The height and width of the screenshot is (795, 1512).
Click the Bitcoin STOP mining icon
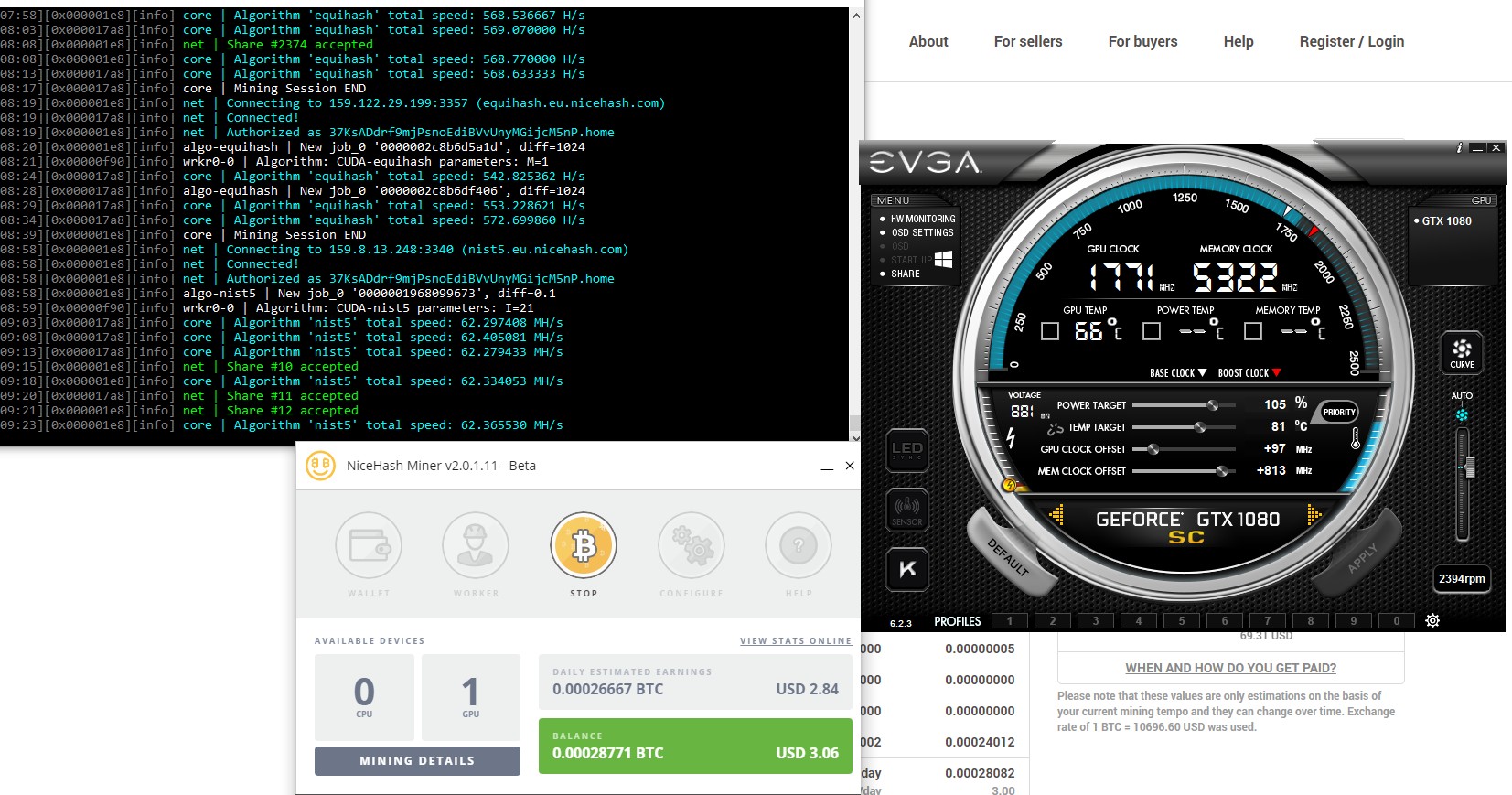tap(583, 546)
